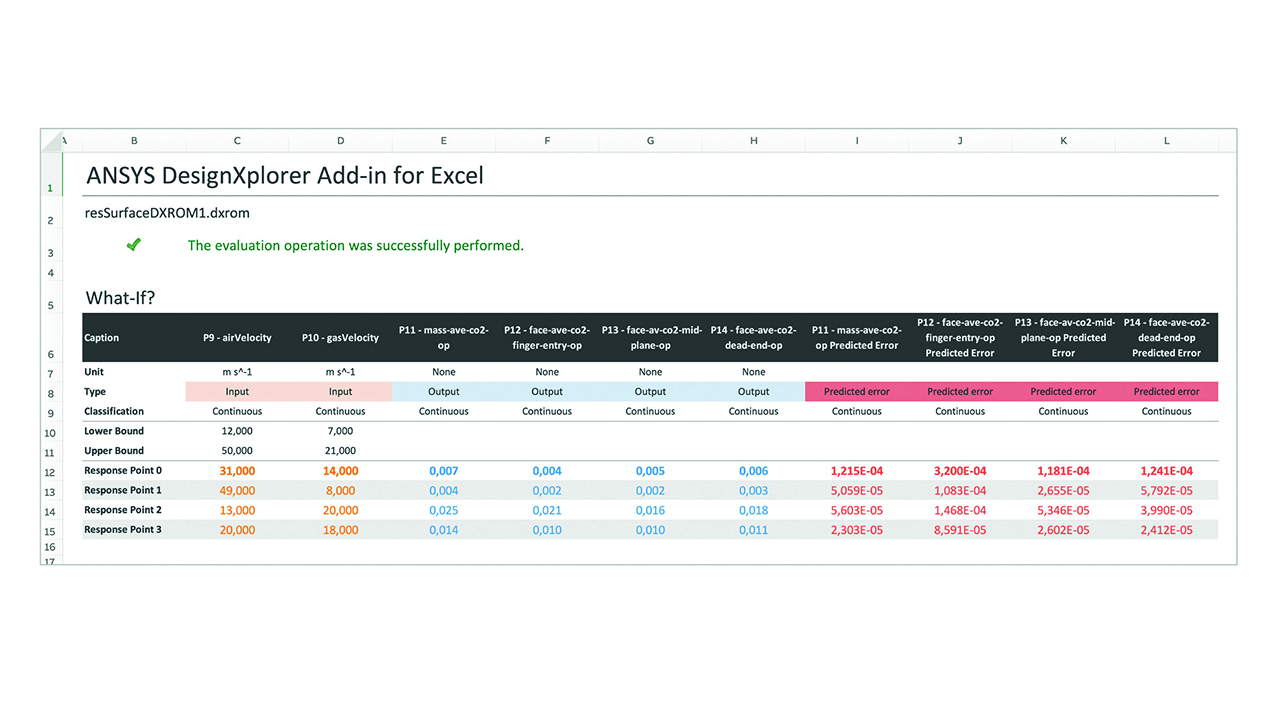Click the lower bound value '12,000'
Image resolution: width=1280 pixels, height=720 pixels.
[x=237, y=431]
